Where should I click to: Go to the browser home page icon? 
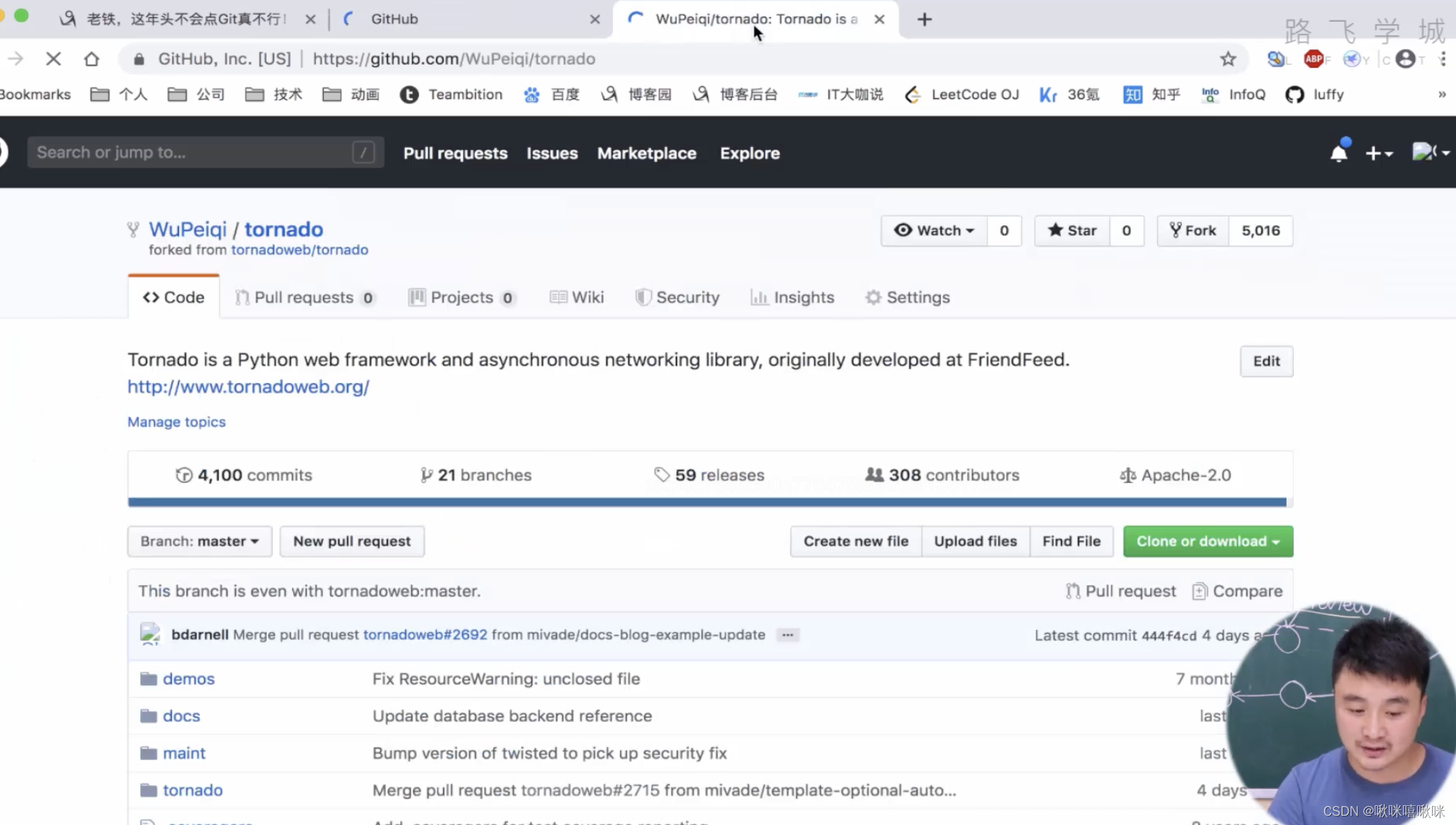[x=91, y=59]
